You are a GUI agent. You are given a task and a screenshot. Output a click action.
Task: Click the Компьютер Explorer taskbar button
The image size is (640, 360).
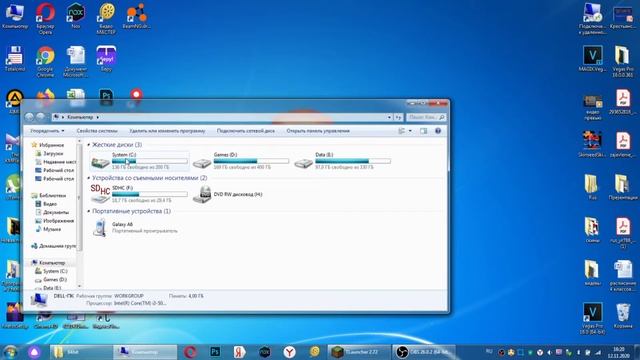[145, 352]
